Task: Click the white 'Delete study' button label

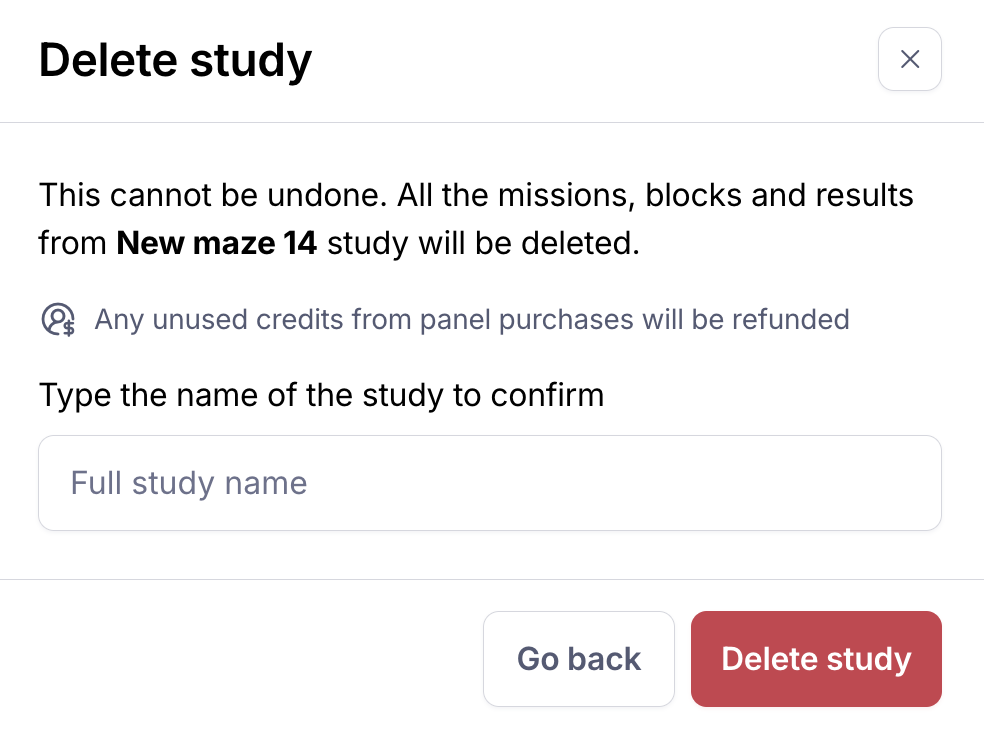Action: tap(816, 659)
